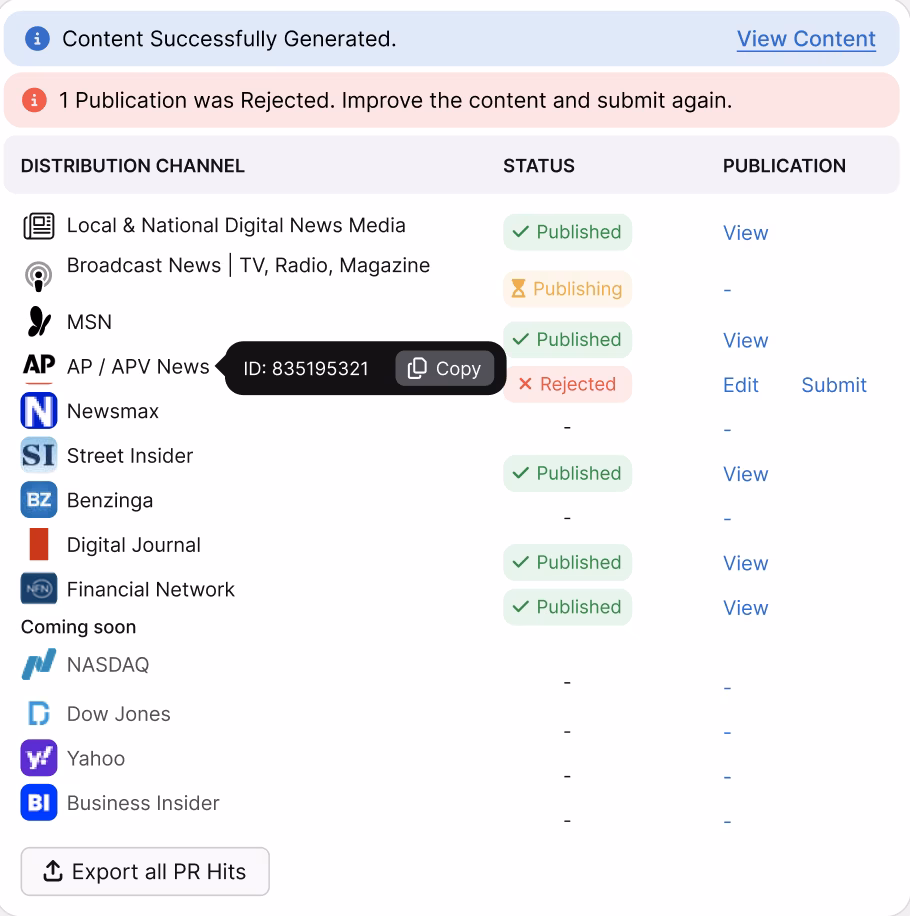View the Street Insider publication
Screen dimensions: 910x916
[x=745, y=474]
